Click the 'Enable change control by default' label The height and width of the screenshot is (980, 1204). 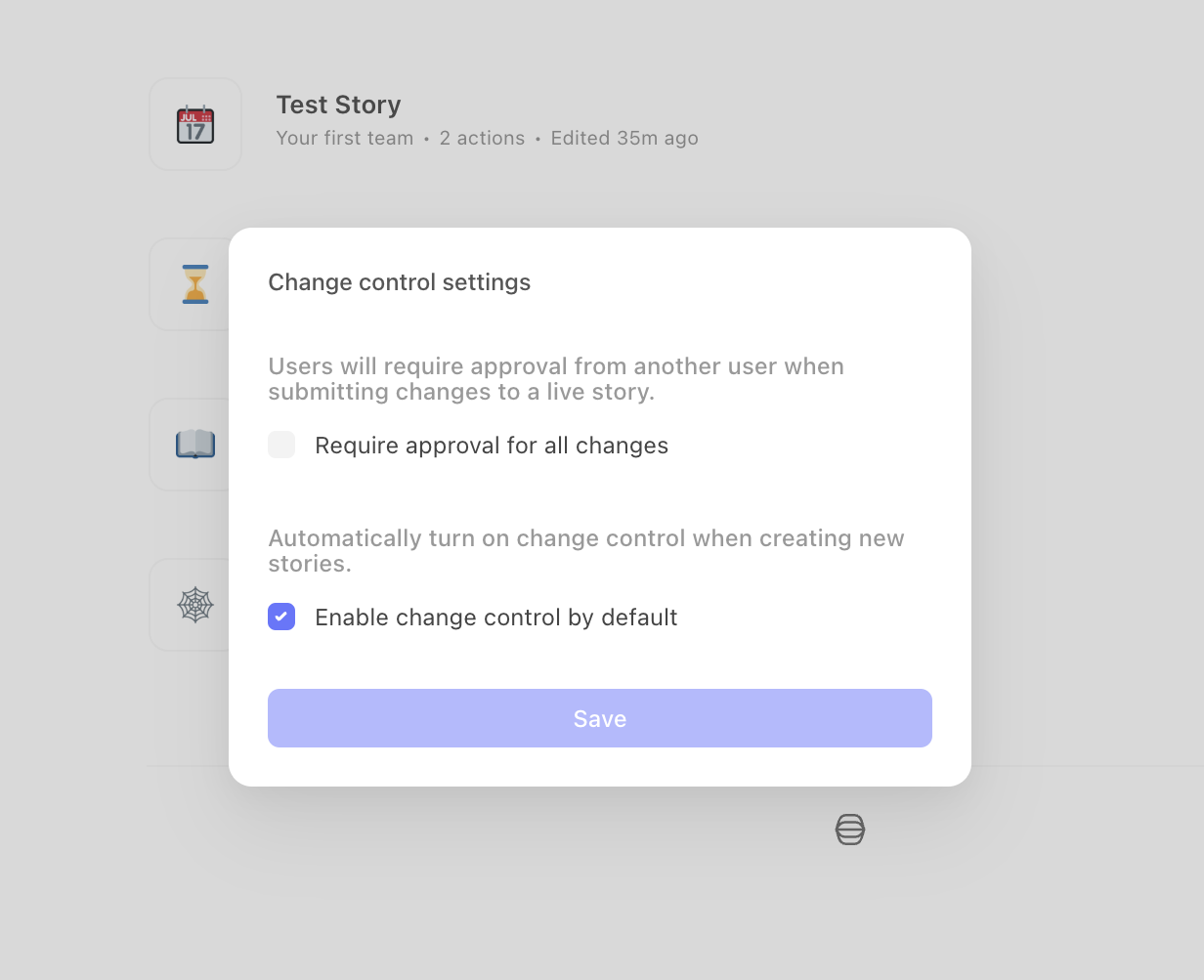[x=496, y=618]
